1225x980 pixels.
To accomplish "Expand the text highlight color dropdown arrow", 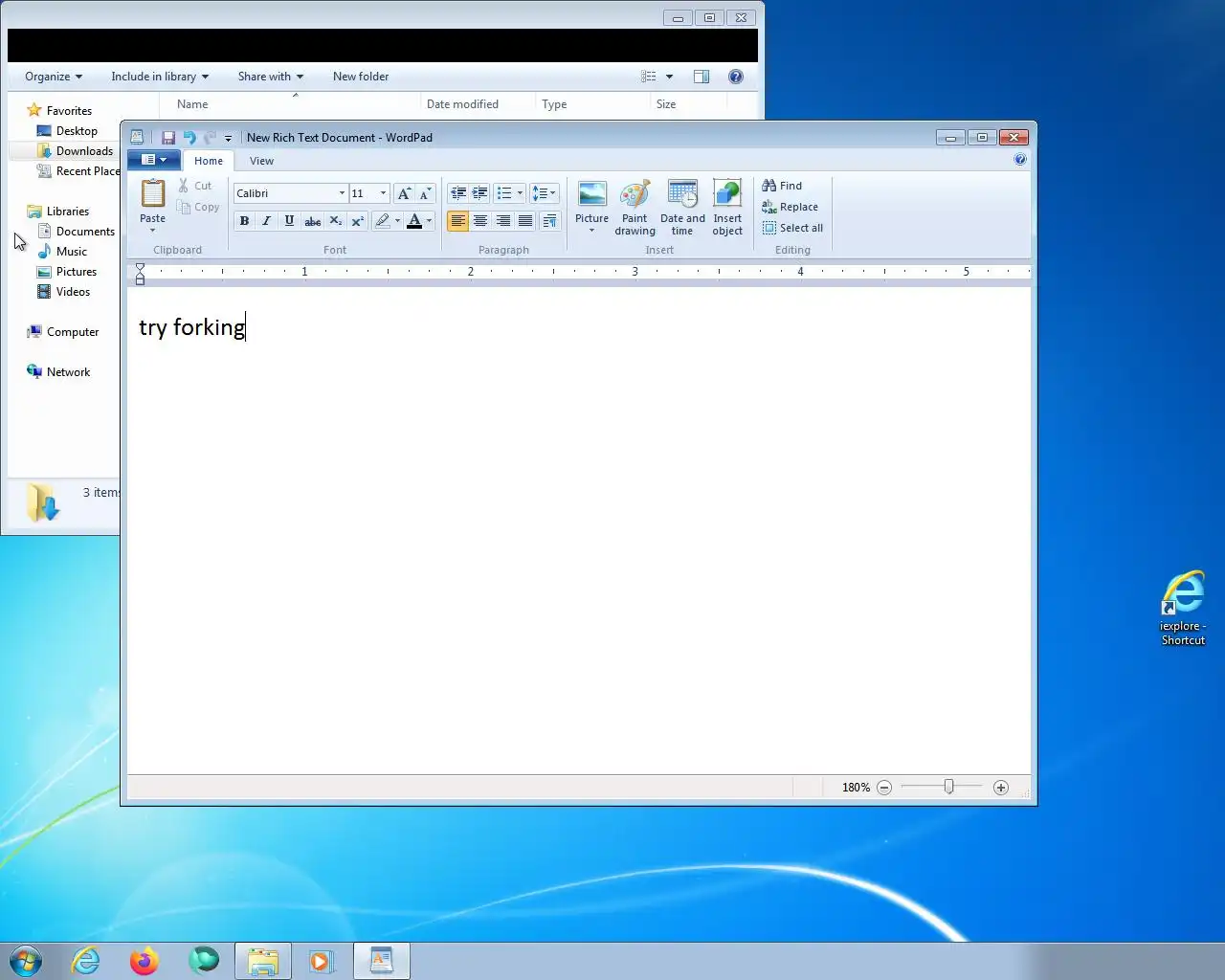I will point(397,221).
